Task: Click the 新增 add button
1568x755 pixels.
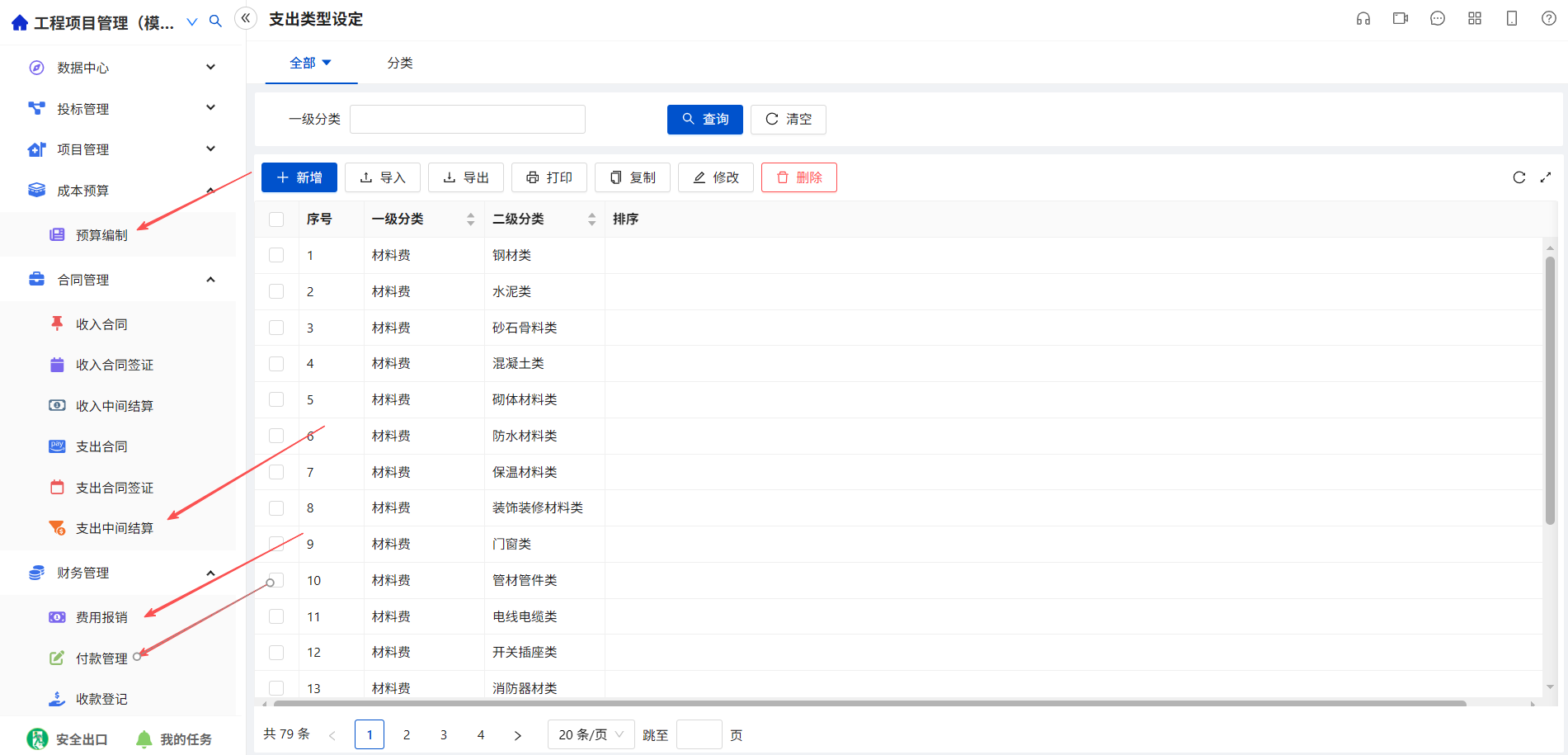Action: tap(299, 177)
